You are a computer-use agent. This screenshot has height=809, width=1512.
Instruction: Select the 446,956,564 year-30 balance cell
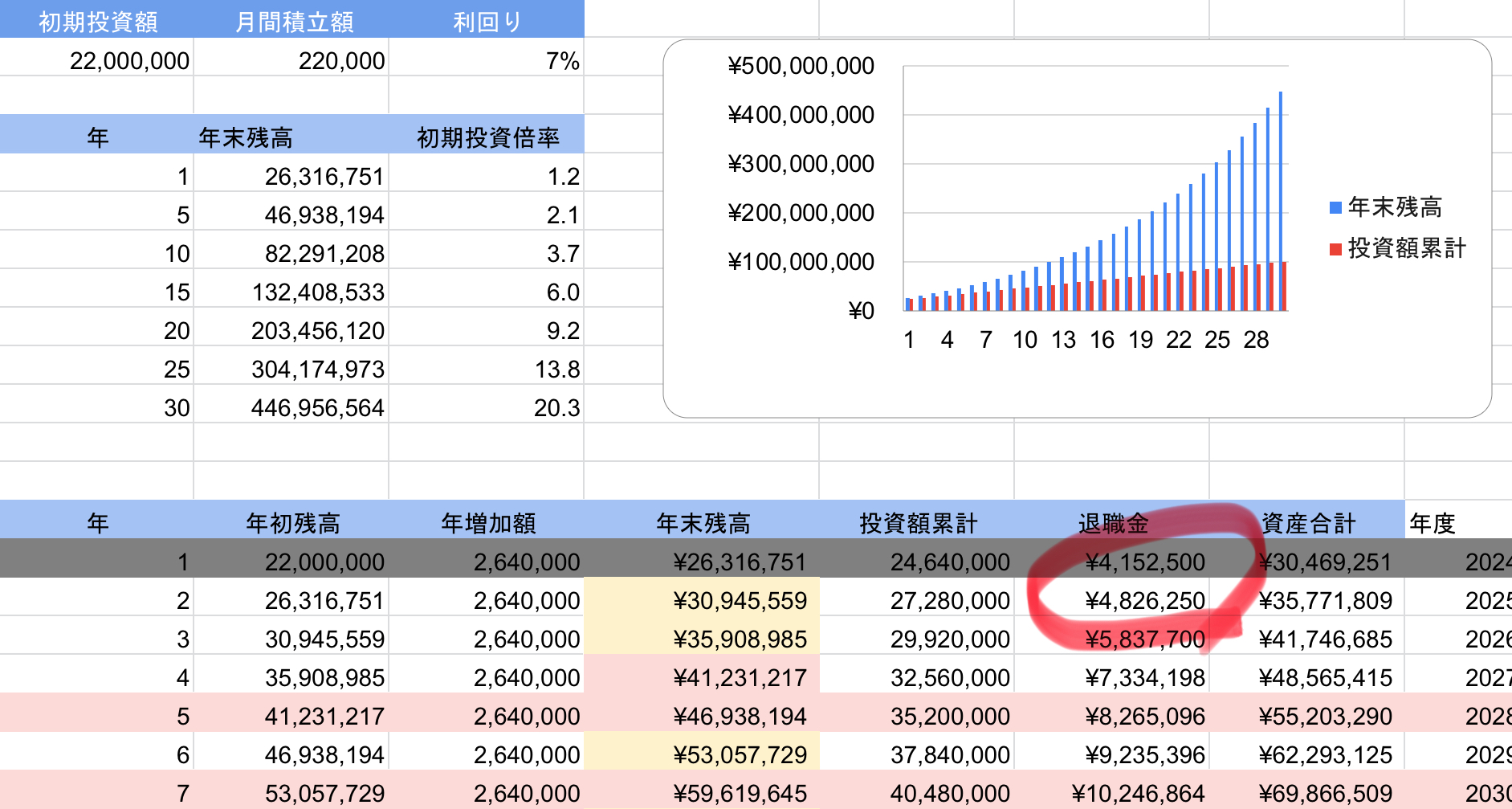point(317,408)
